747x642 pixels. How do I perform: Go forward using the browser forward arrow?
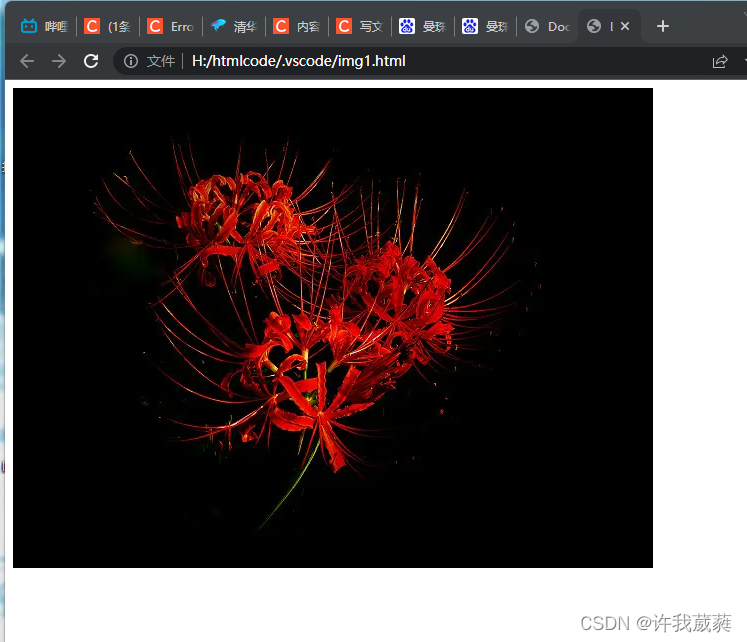[59, 61]
